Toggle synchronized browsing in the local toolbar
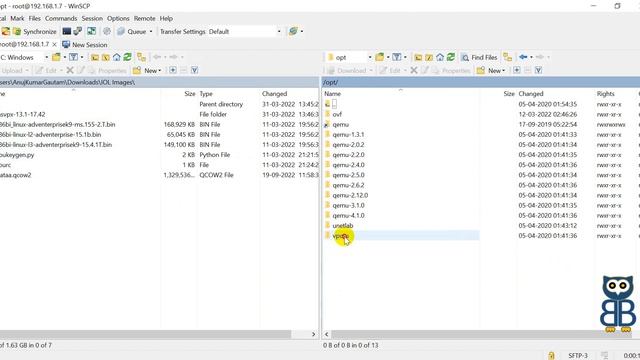Image resolution: width=640 pixels, height=360 pixels. click(141, 58)
